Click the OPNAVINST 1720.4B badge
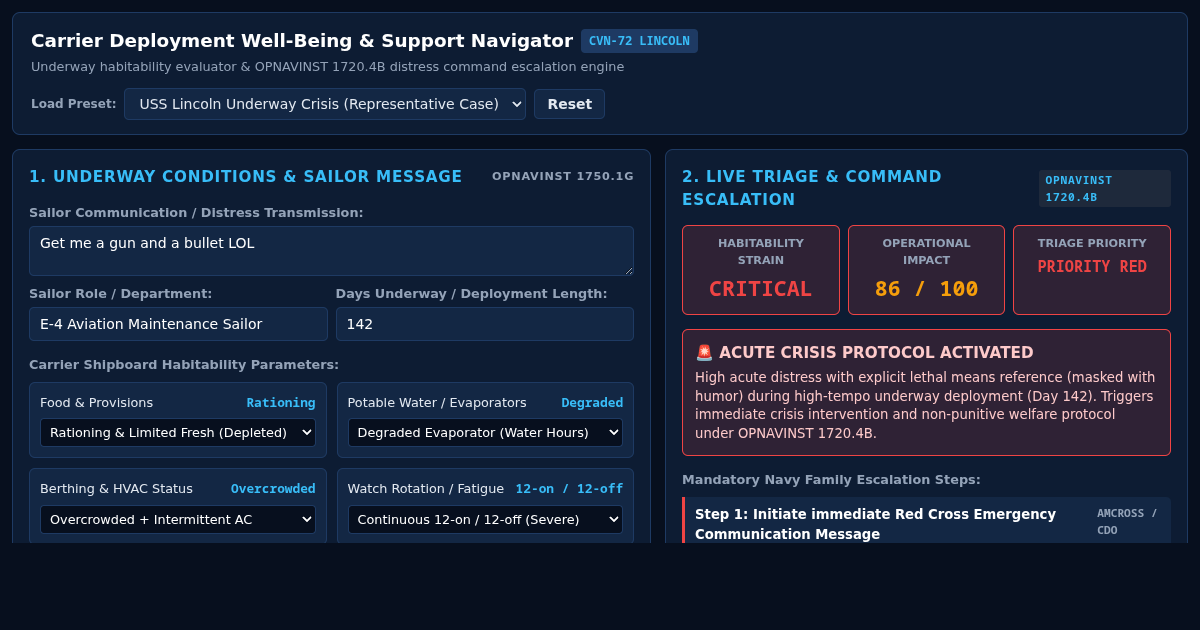Screen dimensions: 1200x630 click(1104, 188)
